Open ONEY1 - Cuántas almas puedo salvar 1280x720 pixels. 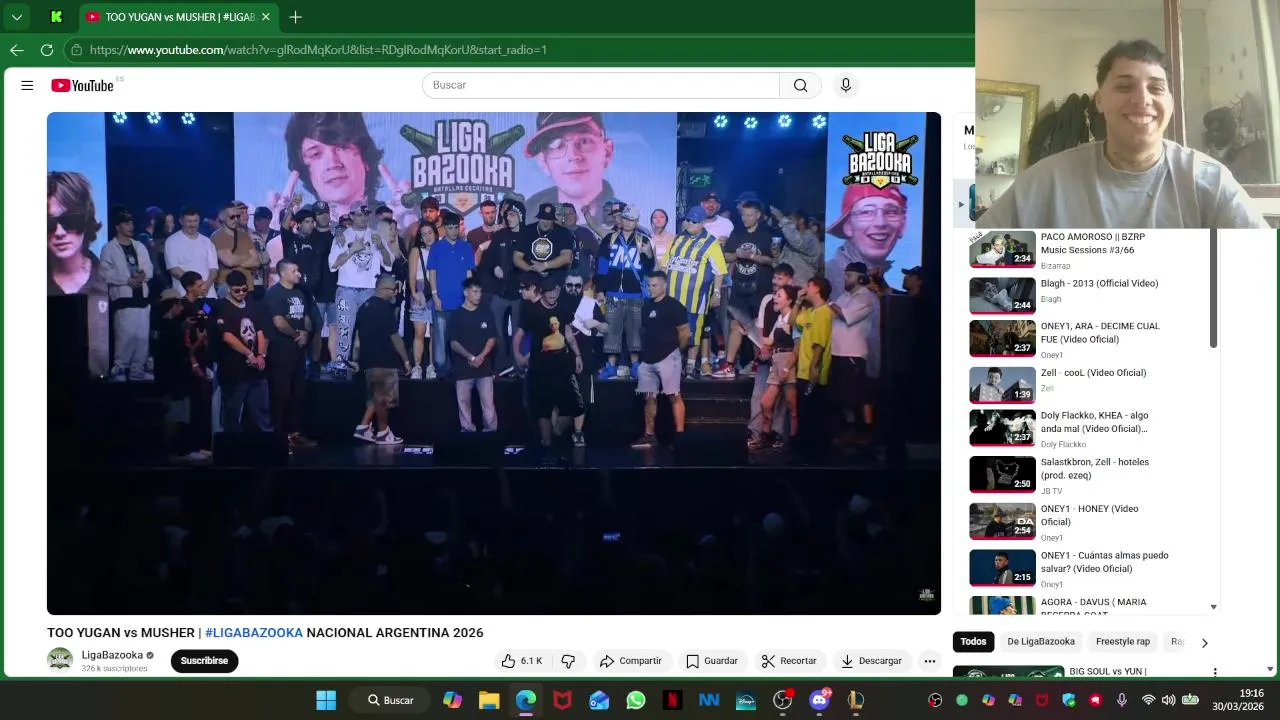1104,562
